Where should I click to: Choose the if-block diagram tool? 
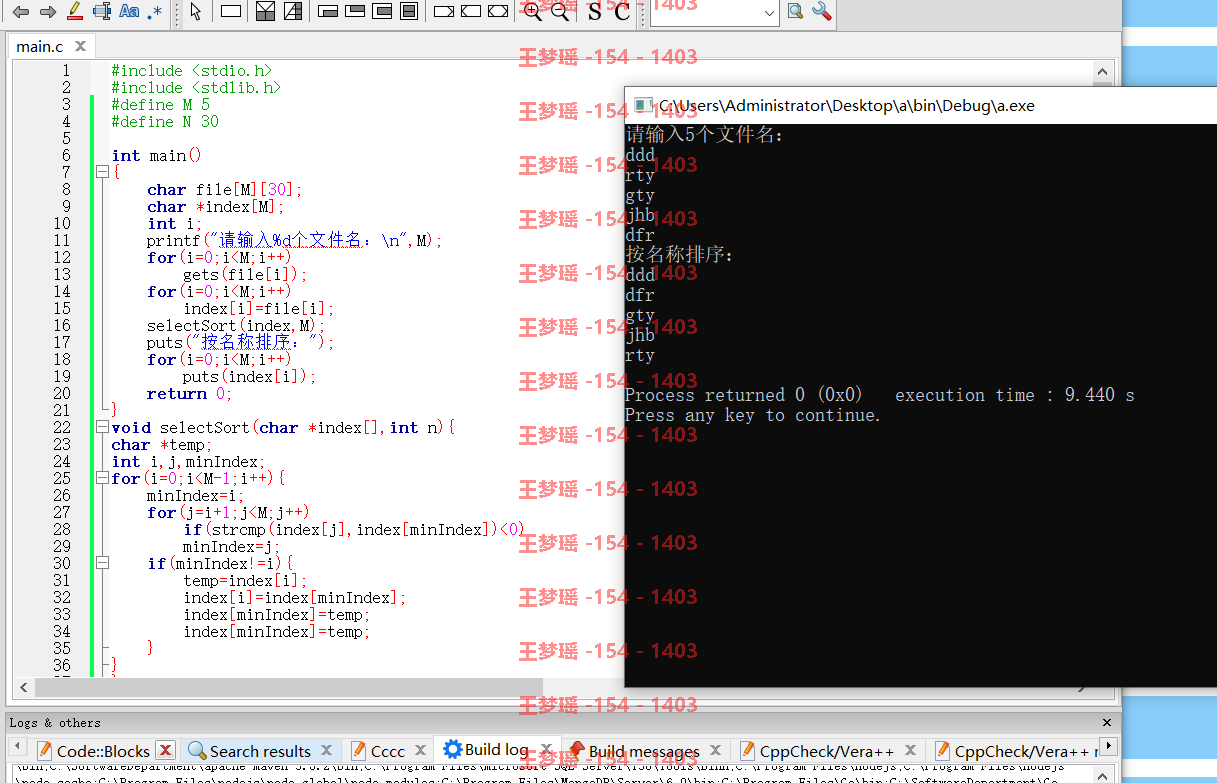[265, 12]
